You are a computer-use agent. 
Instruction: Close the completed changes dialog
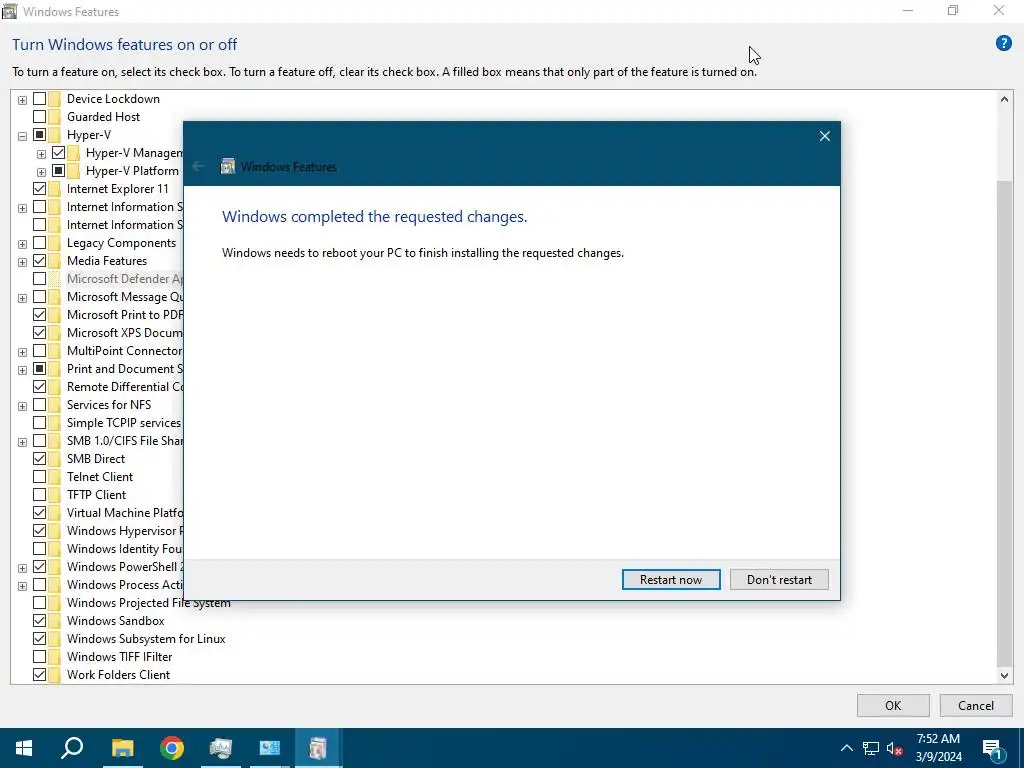tap(825, 136)
